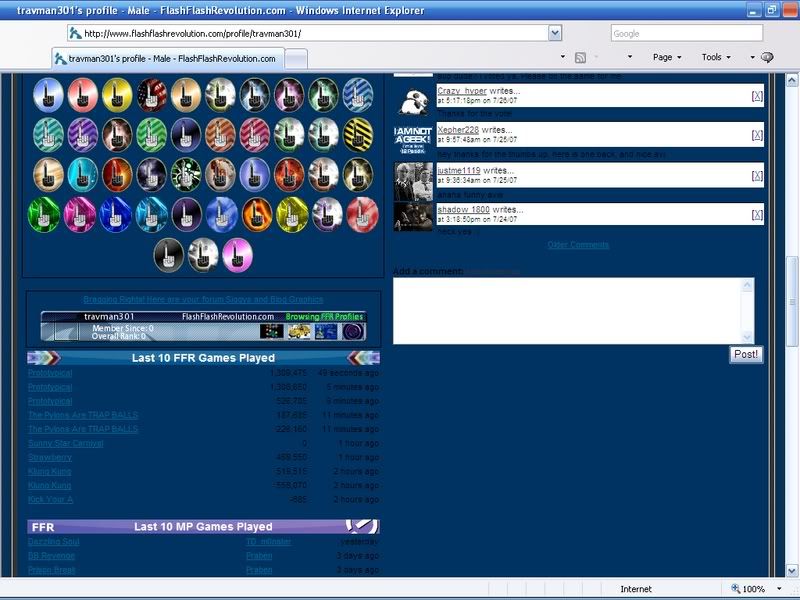Click inside the Add a comment text box

point(568,310)
